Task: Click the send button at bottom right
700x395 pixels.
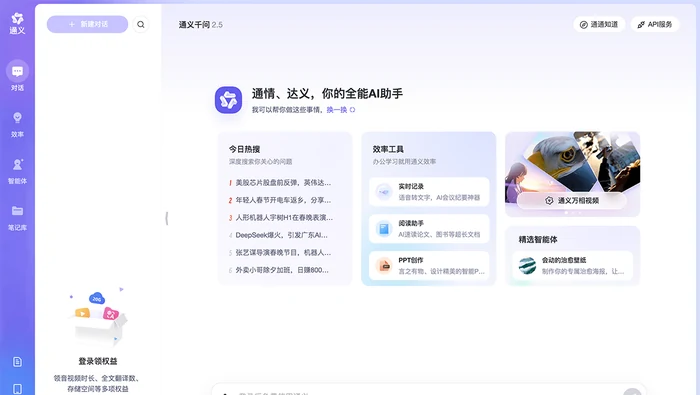Action: [x=632, y=392]
